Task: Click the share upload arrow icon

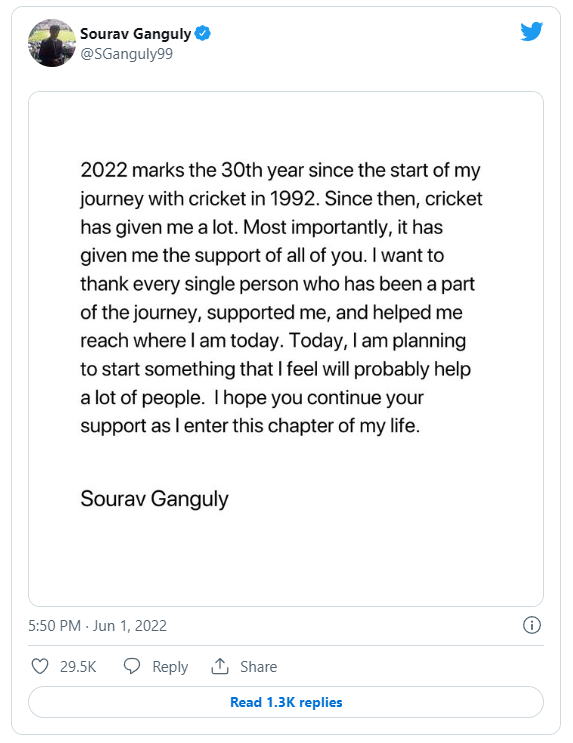Action: pyautogui.click(x=220, y=666)
